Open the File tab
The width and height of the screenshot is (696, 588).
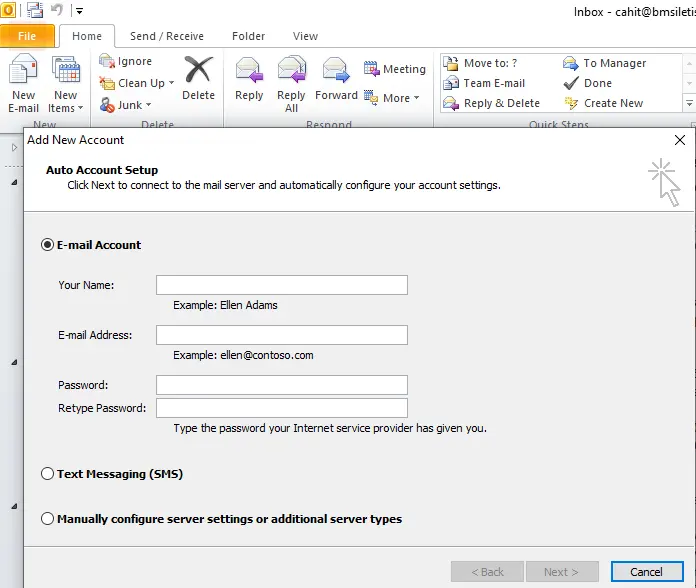click(x=27, y=36)
